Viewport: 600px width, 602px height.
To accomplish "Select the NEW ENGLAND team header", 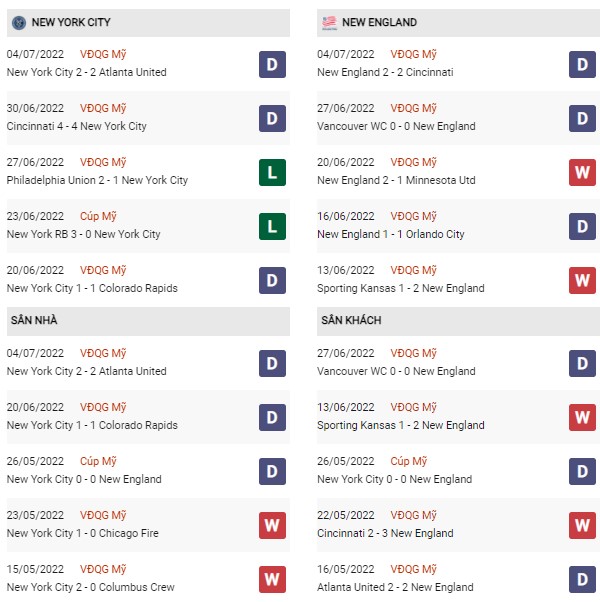I will click(x=458, y=23).
